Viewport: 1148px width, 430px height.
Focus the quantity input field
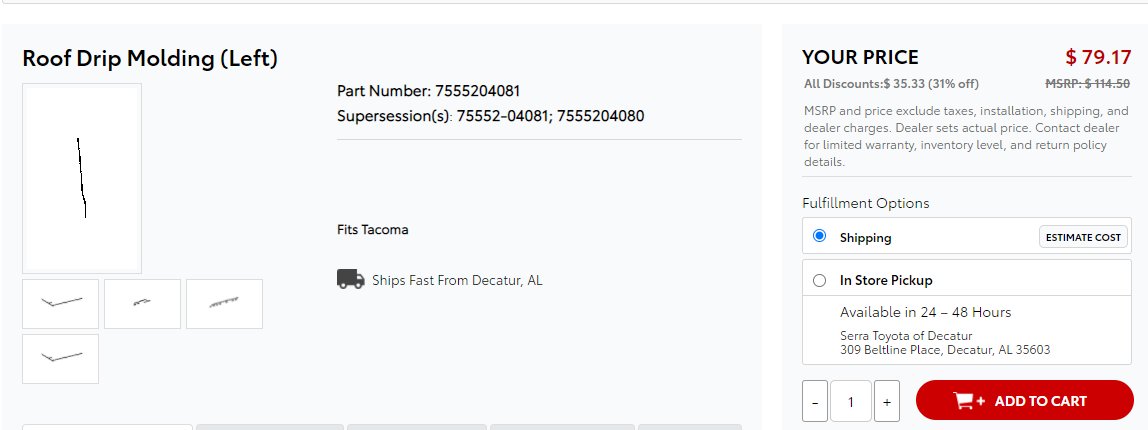click(x=851, y=401)
